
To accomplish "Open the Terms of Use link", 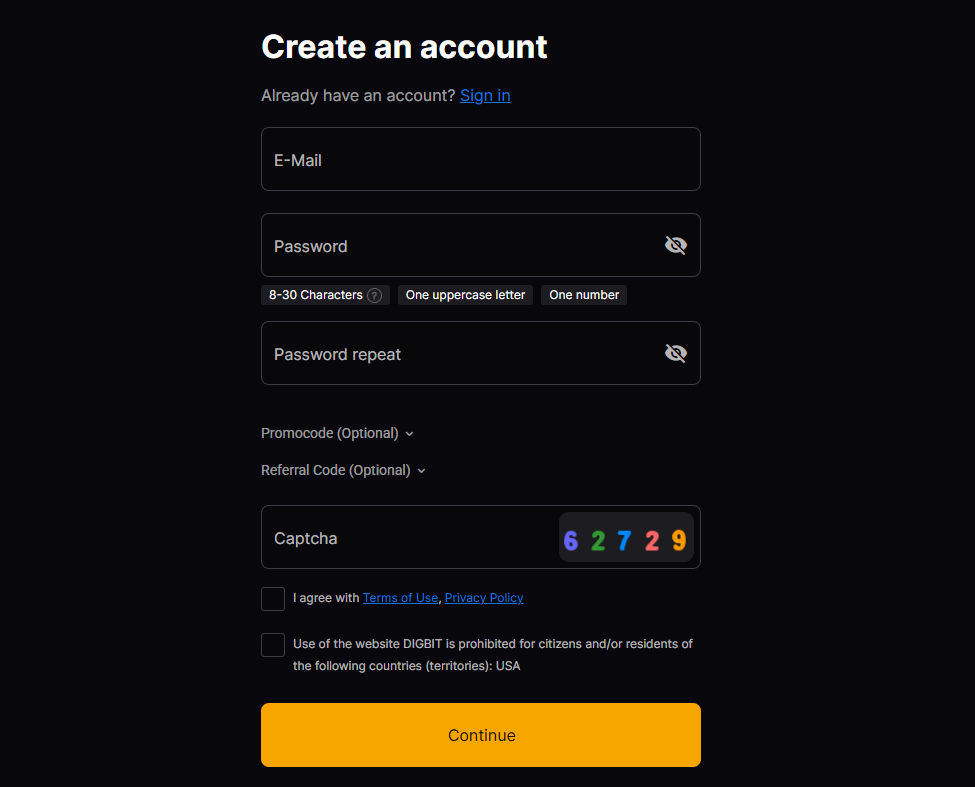I will 400,598.
